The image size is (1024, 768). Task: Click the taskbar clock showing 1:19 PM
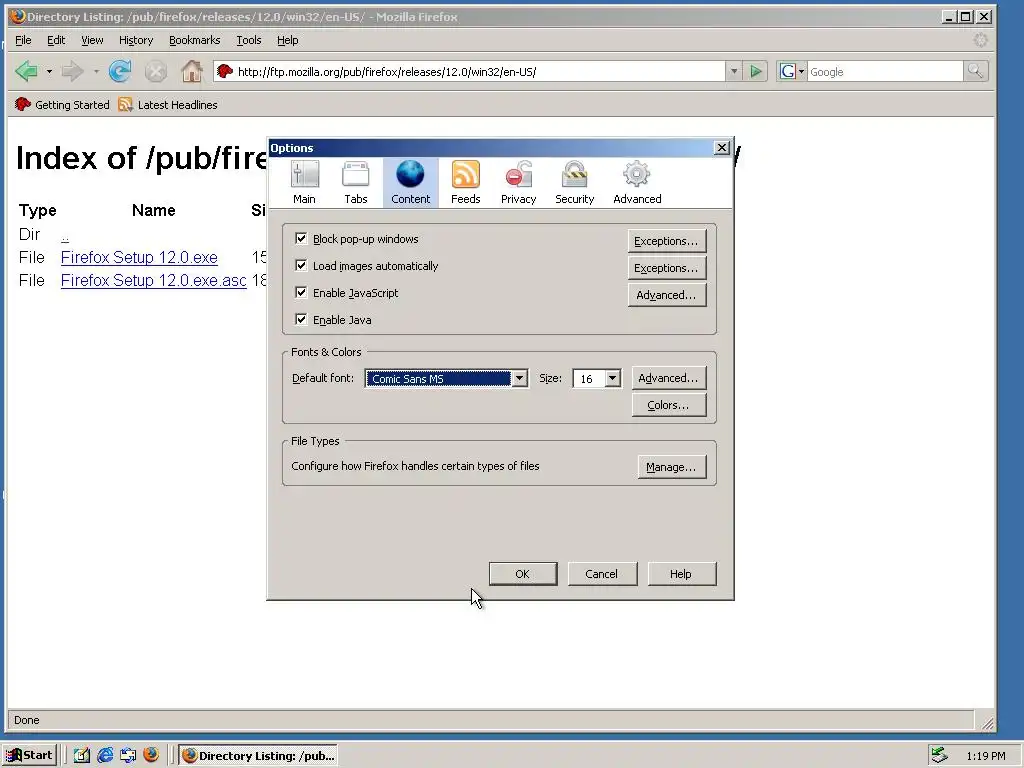pos(985,756)
